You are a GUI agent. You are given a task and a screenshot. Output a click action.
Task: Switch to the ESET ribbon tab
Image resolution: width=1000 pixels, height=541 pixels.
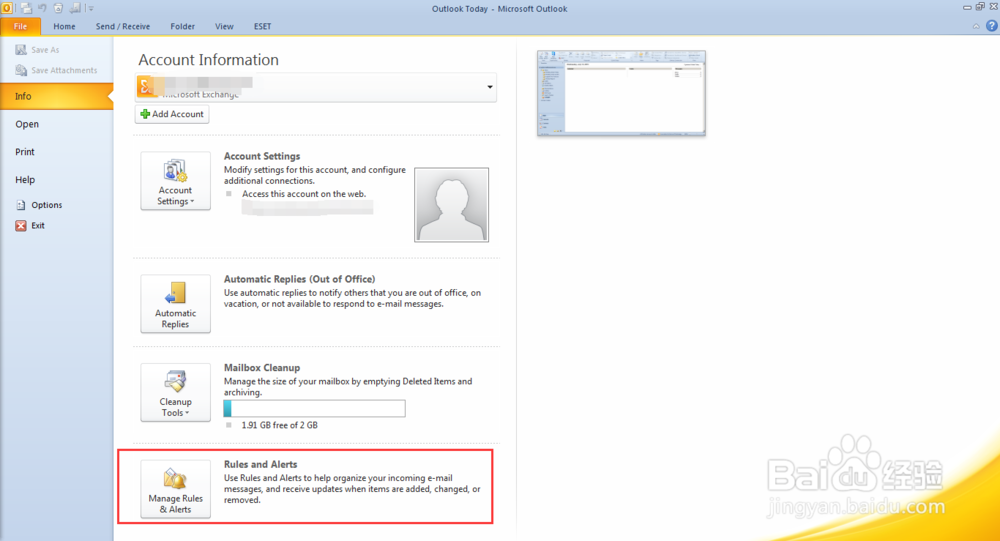tap(262, 26)
